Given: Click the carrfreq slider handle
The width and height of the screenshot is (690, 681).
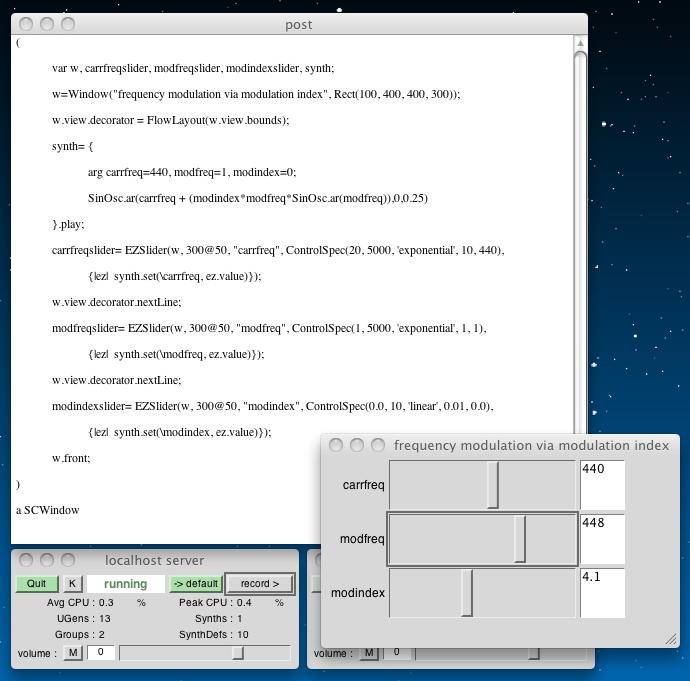Looking at the screenshot, I should 493,486.
